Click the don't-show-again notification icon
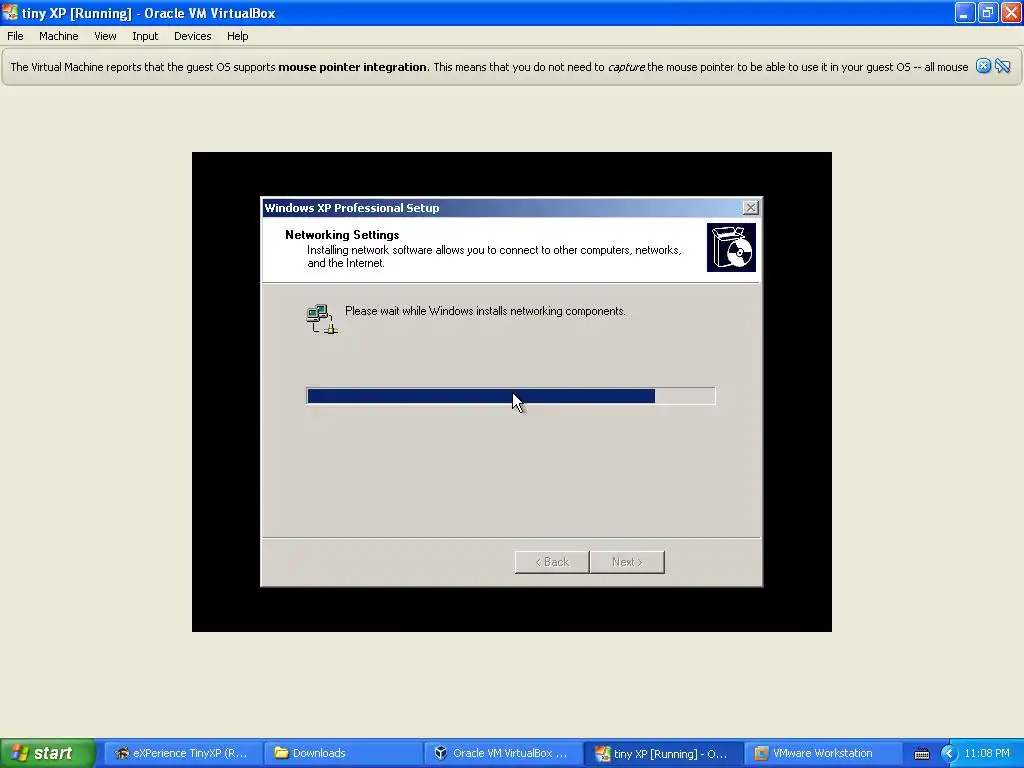 pyautogui.click(x=1002, y=66)
